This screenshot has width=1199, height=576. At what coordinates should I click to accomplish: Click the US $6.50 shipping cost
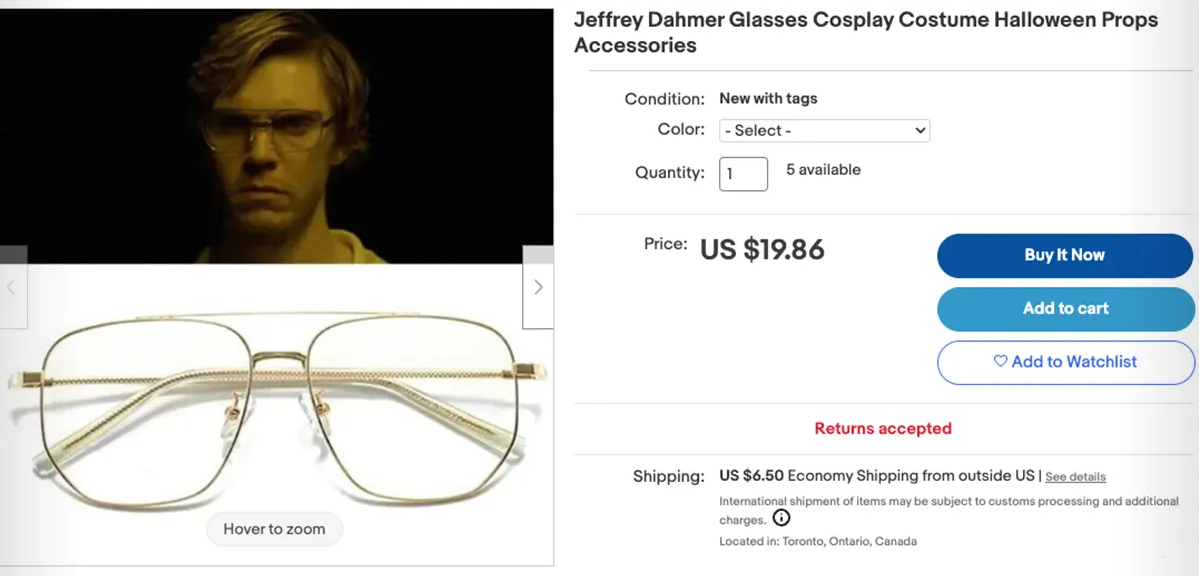[751, 476]
